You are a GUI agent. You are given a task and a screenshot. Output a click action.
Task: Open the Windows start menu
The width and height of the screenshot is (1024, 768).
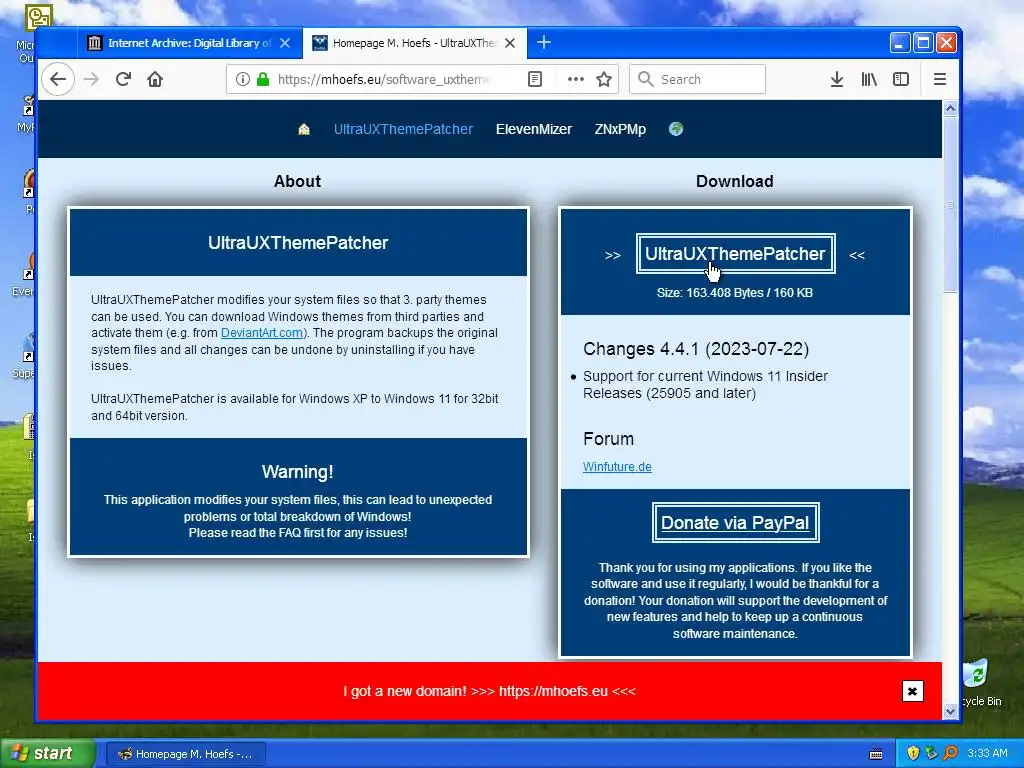coord(47,754)
